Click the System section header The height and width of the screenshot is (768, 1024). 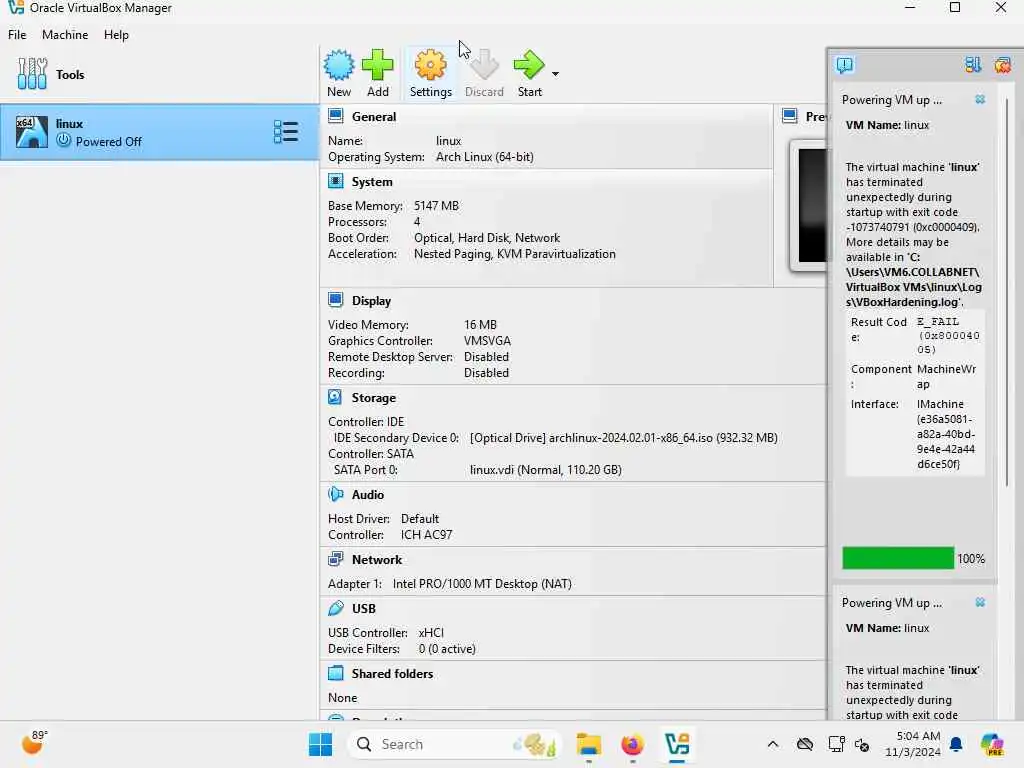[x=372, y=182]
